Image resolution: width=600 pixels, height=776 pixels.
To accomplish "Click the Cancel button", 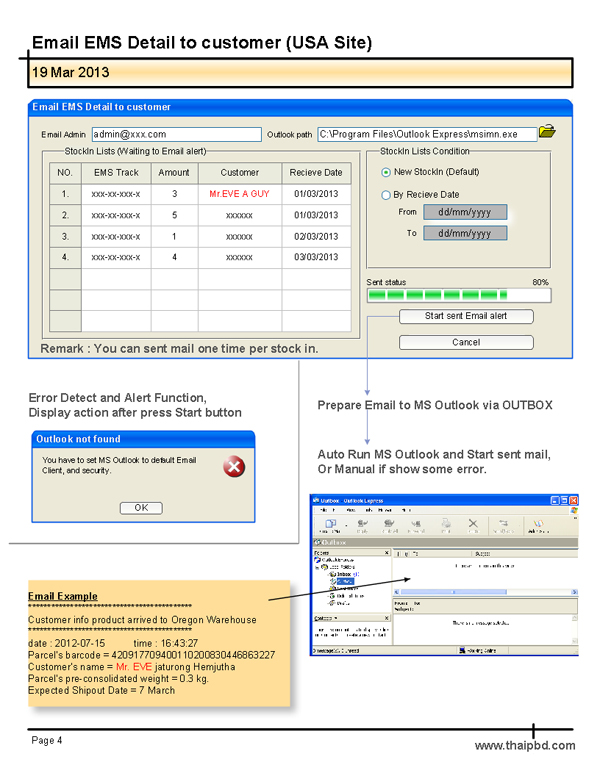I will [466, 342].
